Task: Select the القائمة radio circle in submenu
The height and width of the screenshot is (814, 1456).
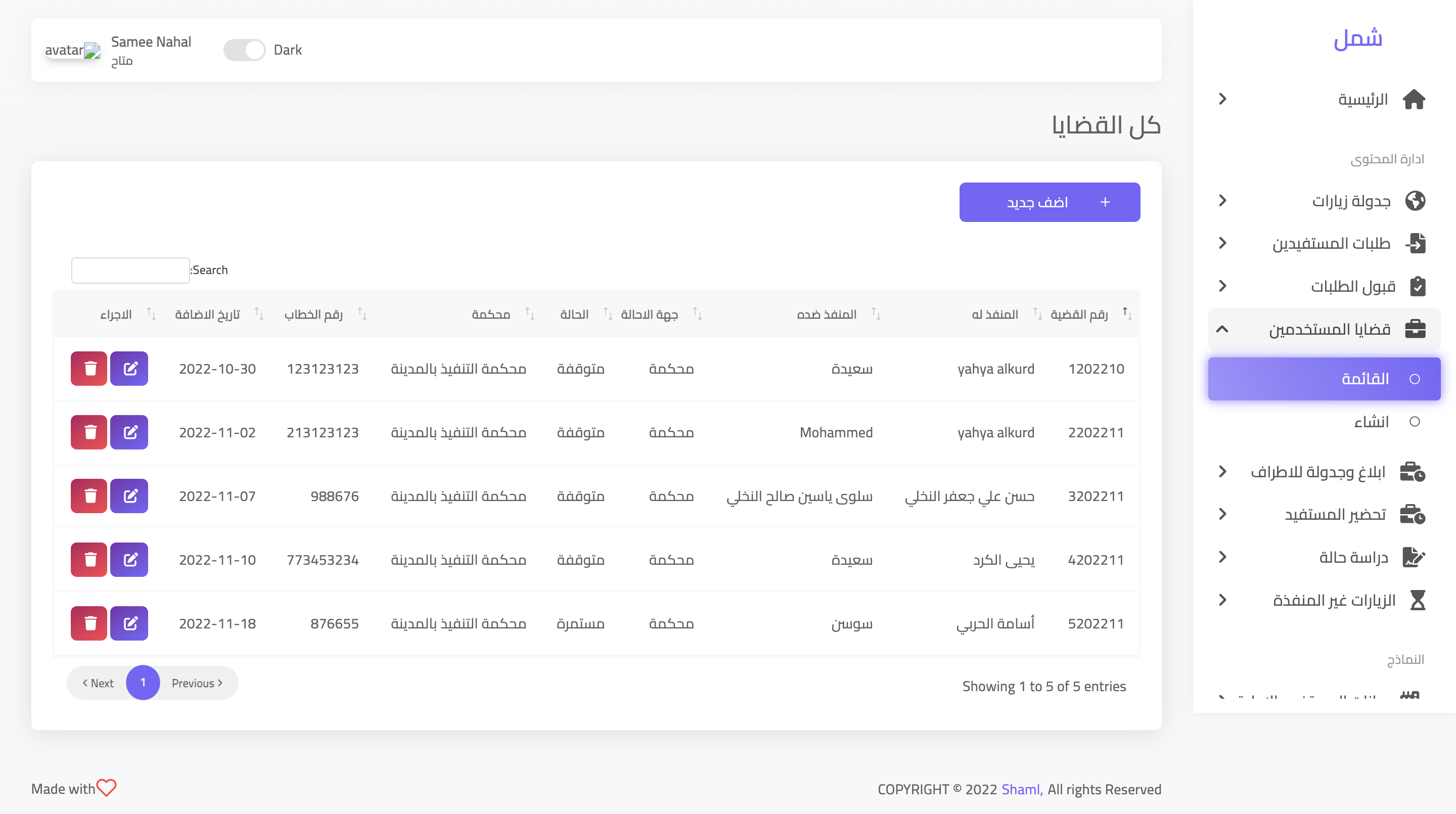Action: click(1414, 379)
